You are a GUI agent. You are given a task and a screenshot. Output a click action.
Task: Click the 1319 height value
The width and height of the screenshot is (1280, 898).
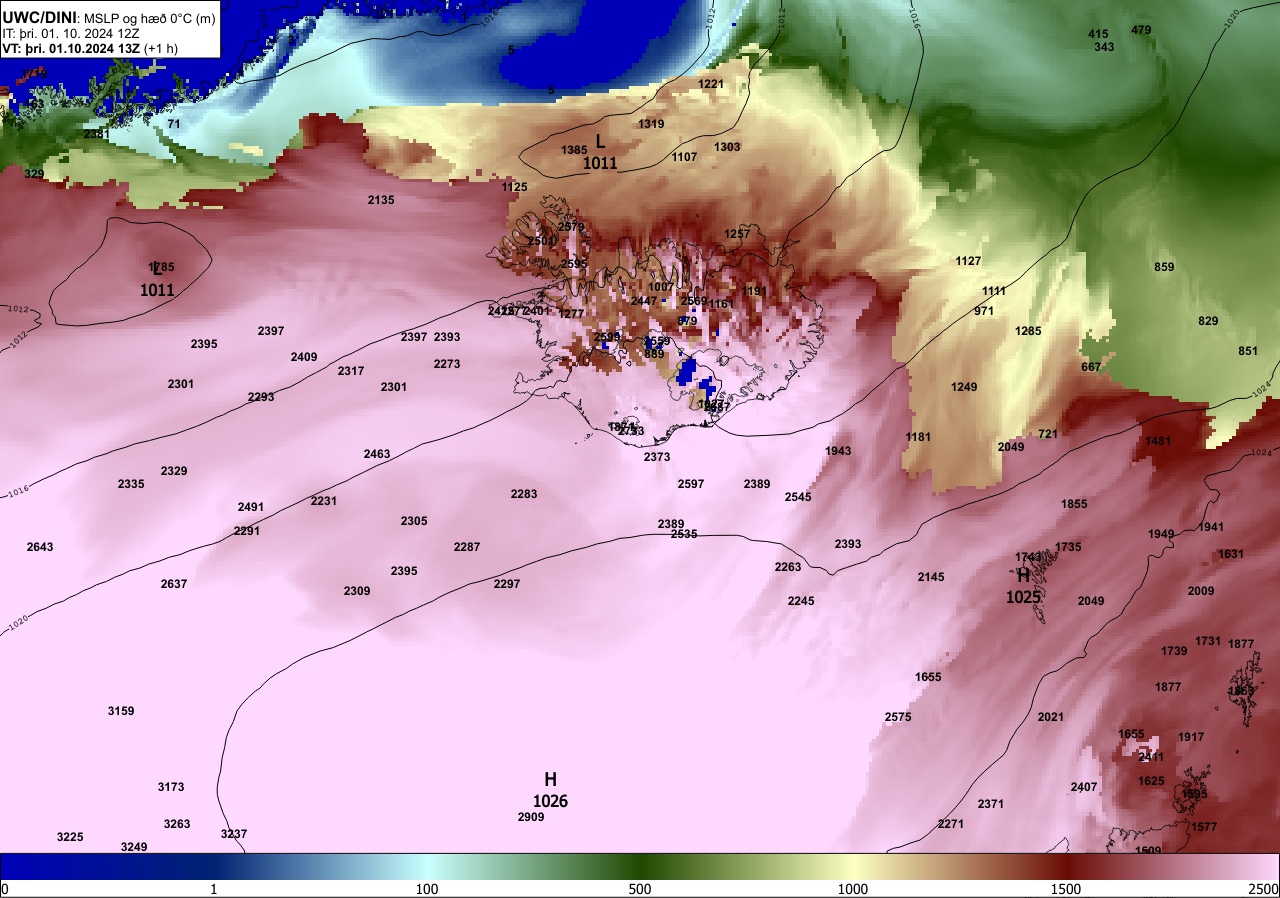tap(651, 124)
